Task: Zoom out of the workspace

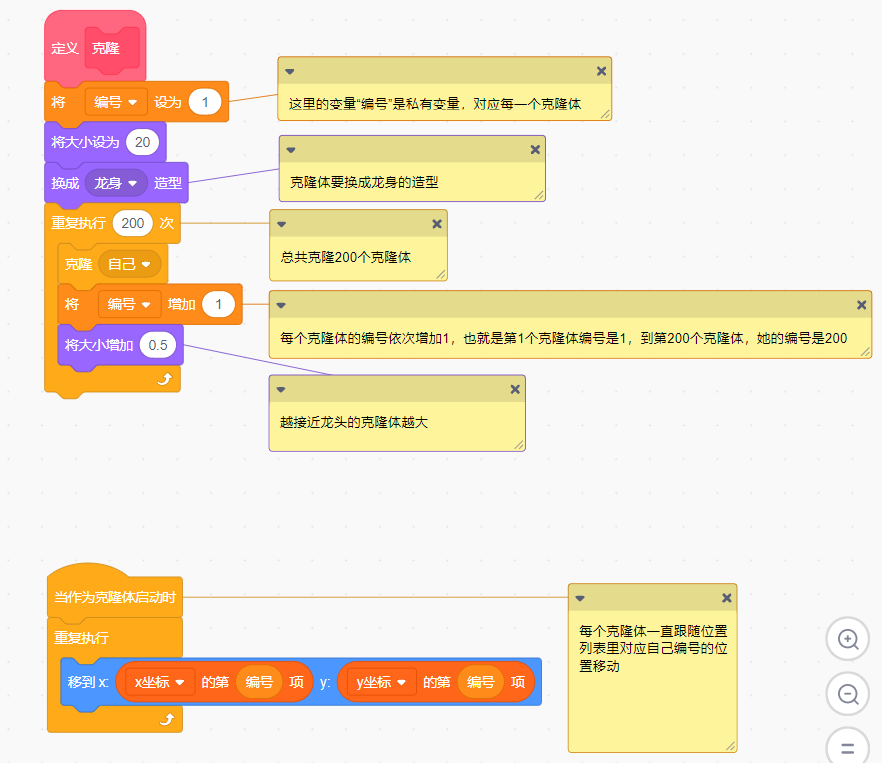Action: 847,693
